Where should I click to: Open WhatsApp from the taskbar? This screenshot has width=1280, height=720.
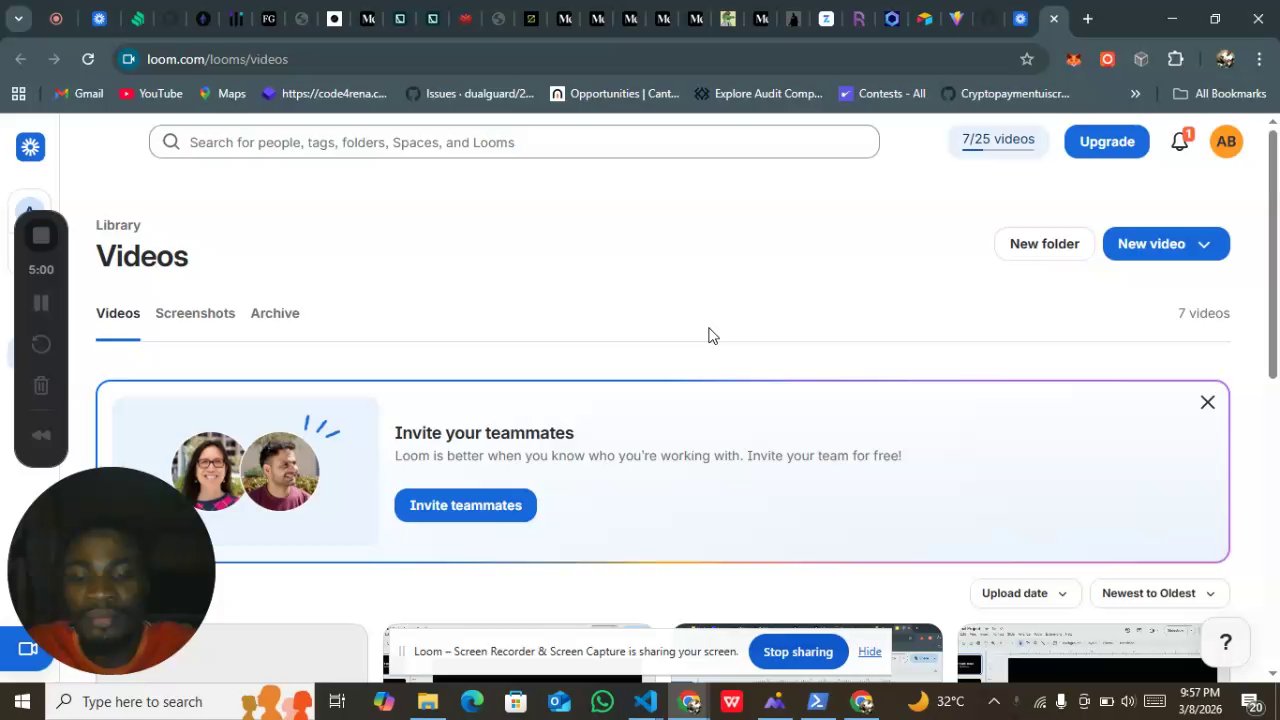click(x=602, y=701)
